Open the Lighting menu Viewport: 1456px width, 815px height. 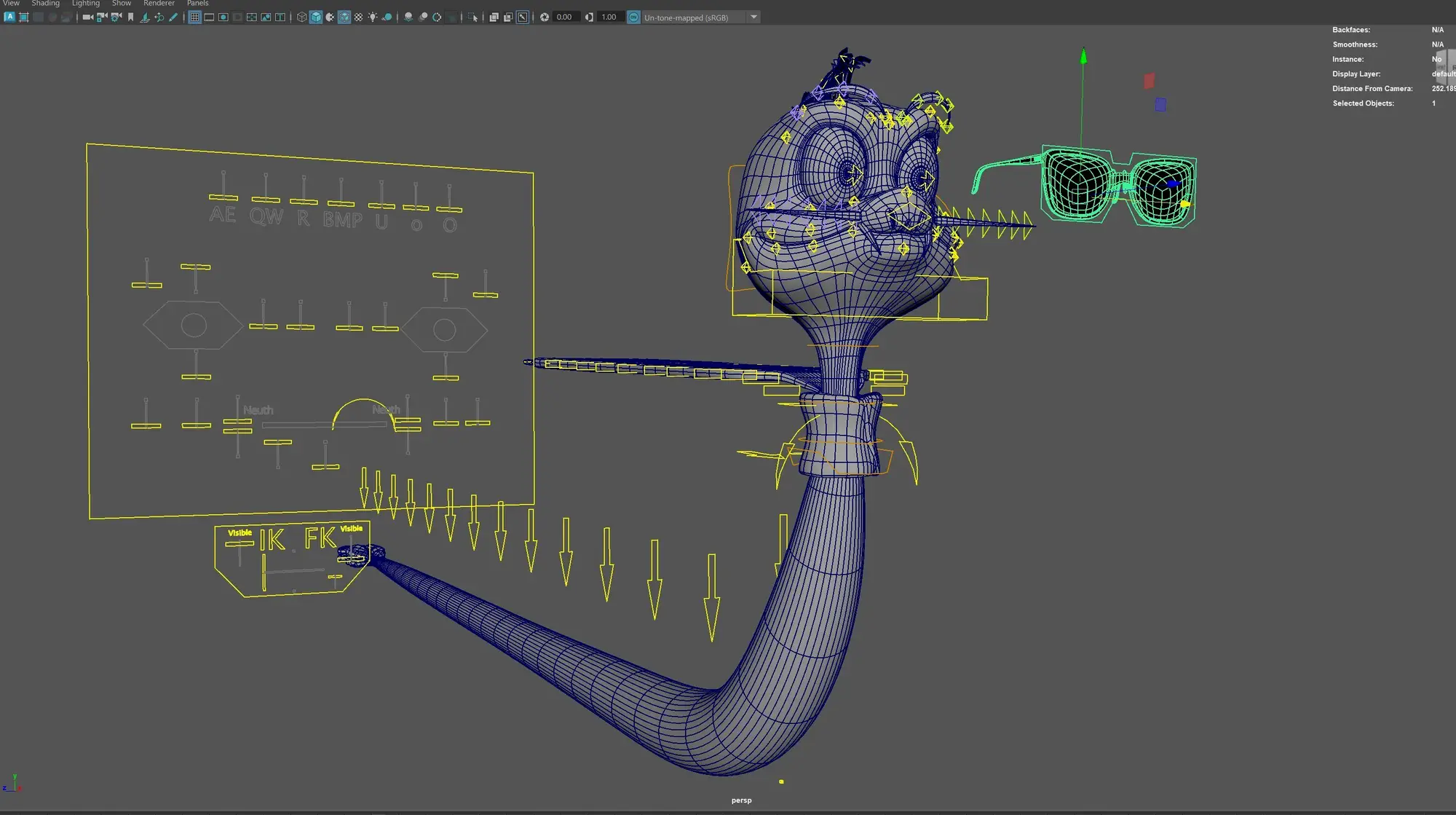coord(85,4)
